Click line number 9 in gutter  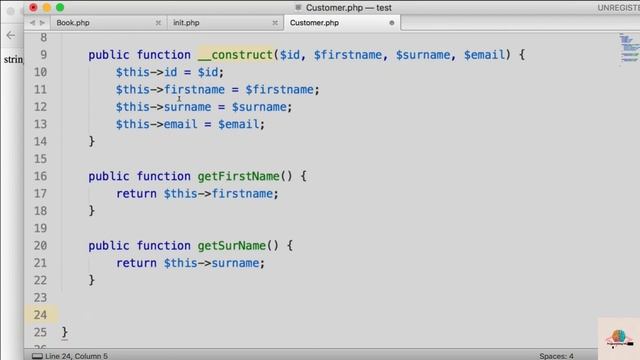pyautogui.click(x=43, y=55)
